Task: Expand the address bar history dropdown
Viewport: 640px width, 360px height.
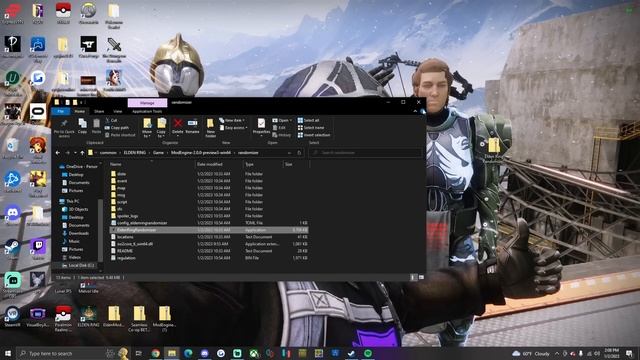Action: click(289, 153)
